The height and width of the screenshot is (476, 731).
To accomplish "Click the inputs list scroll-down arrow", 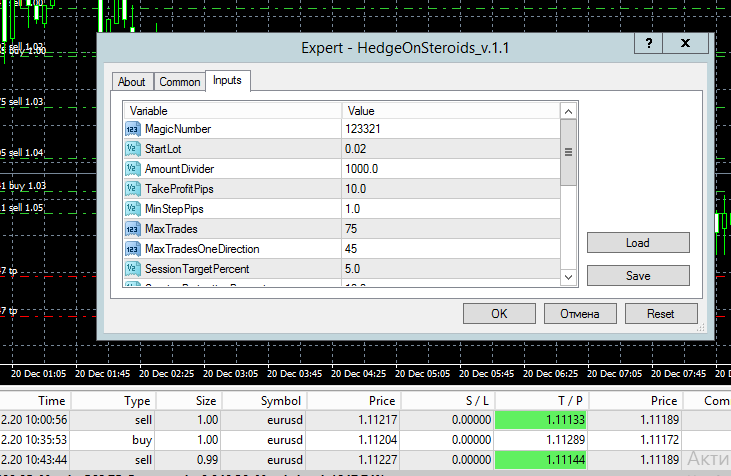I will coord(568,277).
